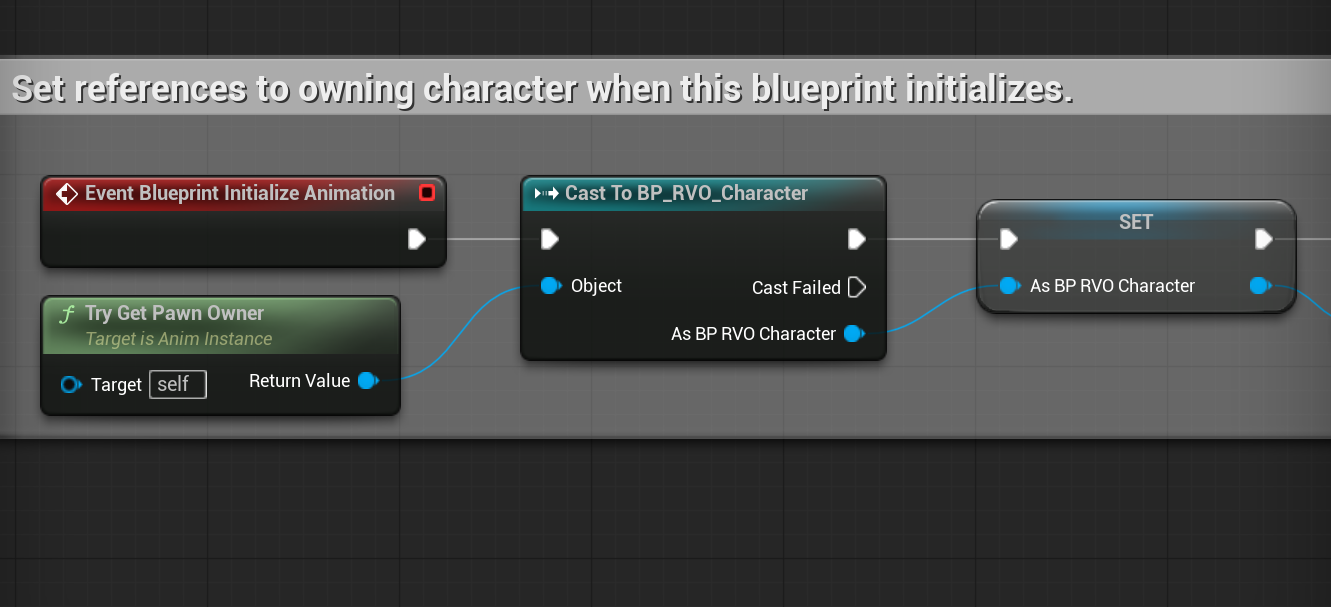Click the Event Blueprint Initialize Animation diamond icon
The image size is (1331, 607).
67,193
